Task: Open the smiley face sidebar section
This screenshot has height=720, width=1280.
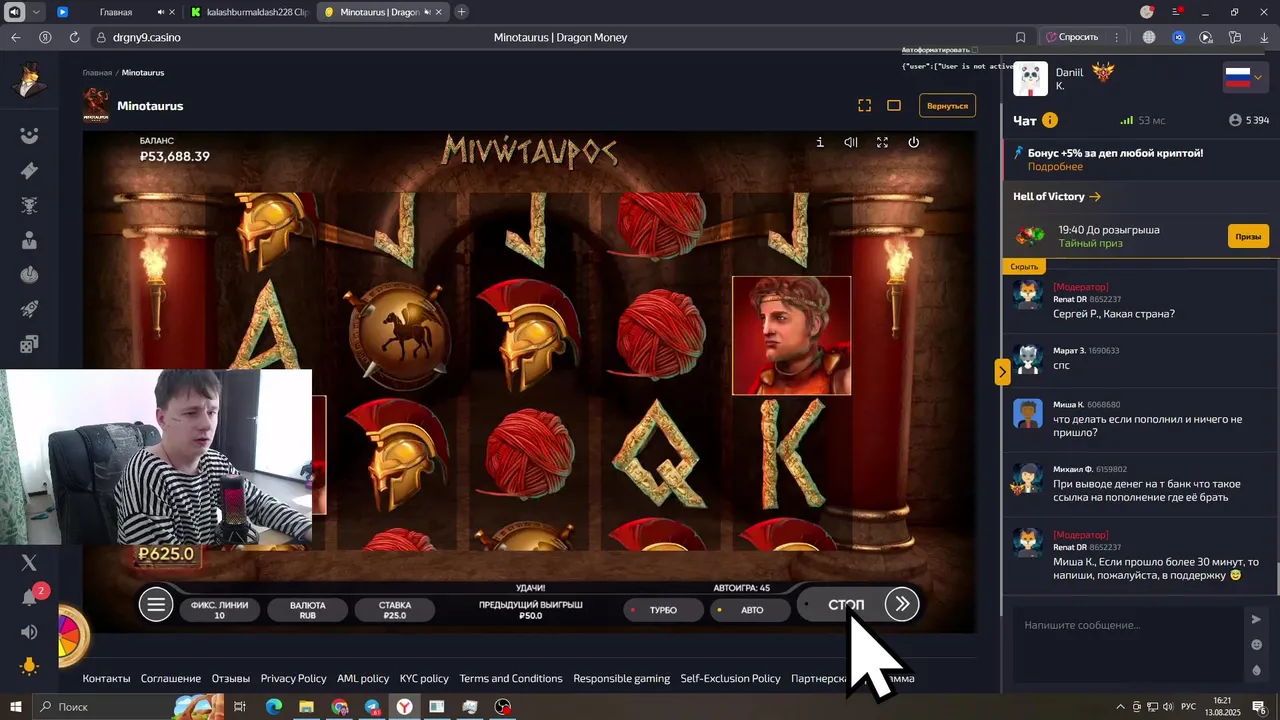Action: coord(29,136)
